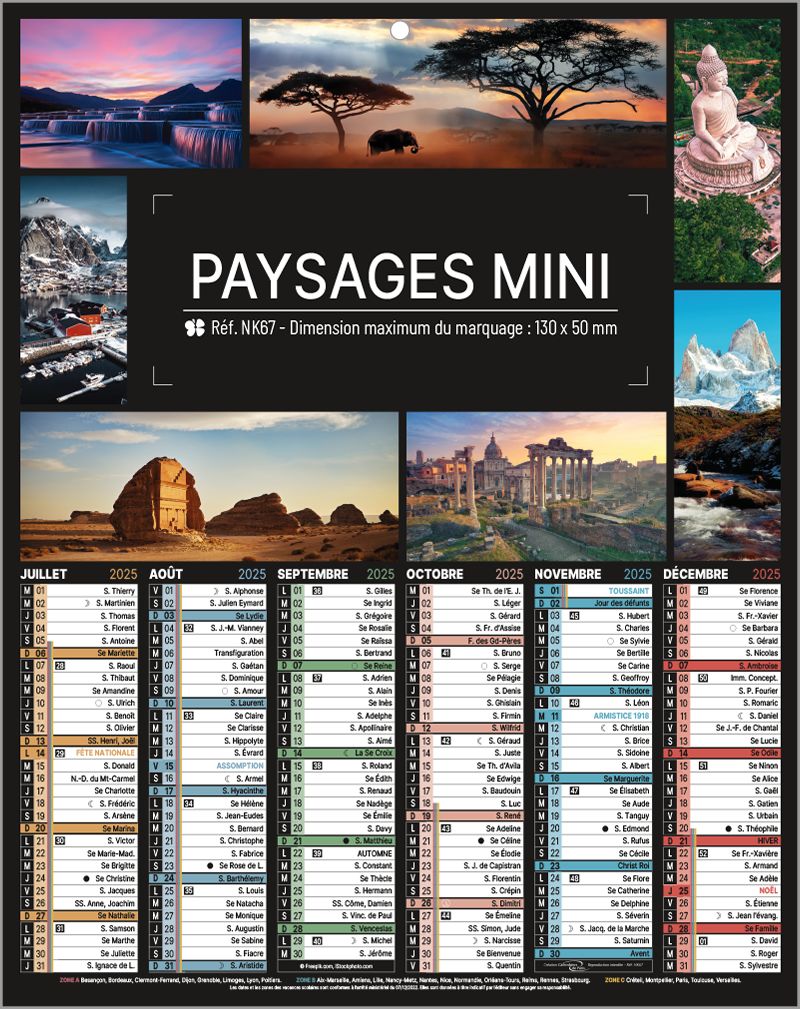This screenshot has height=1009, width=800.
Task: Select the JUILLET month header
Action: pyautogui.click(x=44, y=574)
